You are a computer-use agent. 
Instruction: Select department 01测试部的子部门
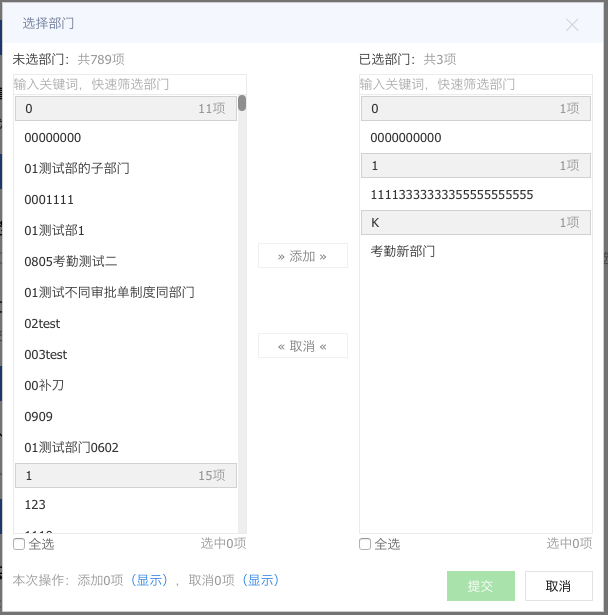point(77,168)
